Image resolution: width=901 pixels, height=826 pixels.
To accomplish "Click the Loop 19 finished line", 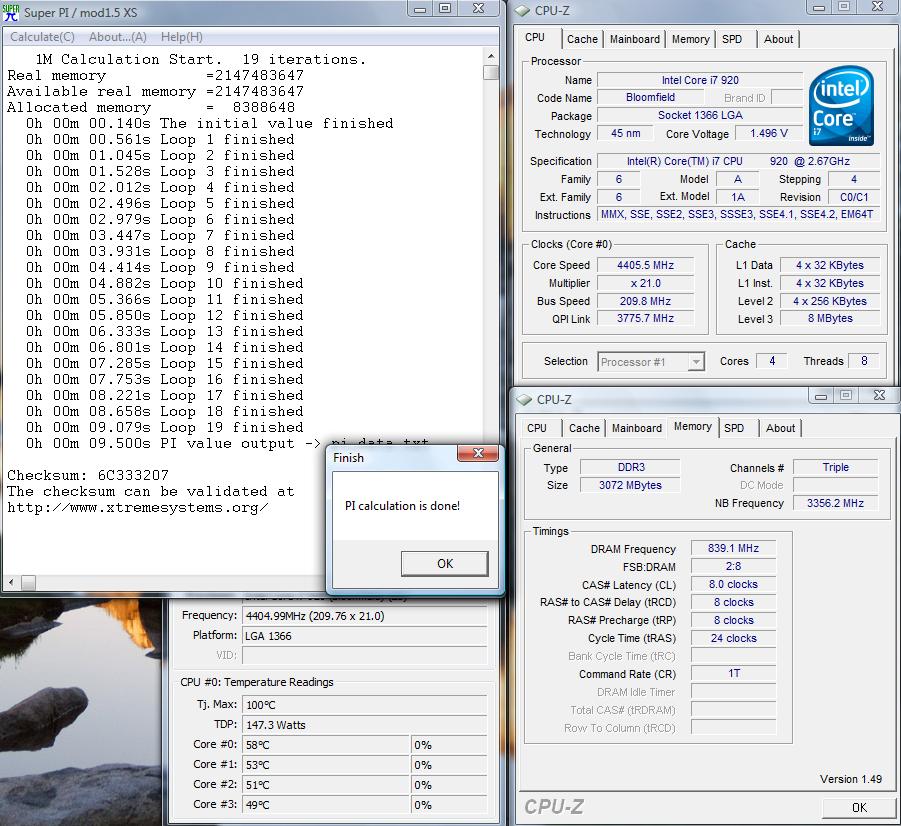I will point(164,428).
